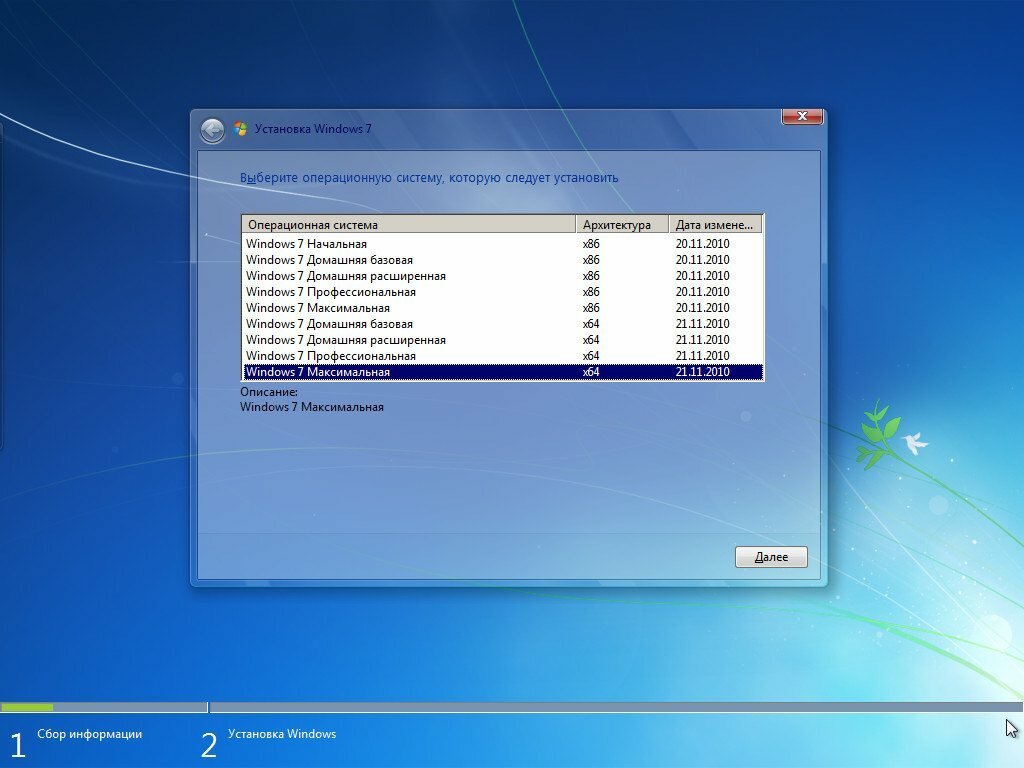Select Windows 7 Профессиональная x64 entry
1024x768 pixels.
pyautogui.click(x=331, y=356)
